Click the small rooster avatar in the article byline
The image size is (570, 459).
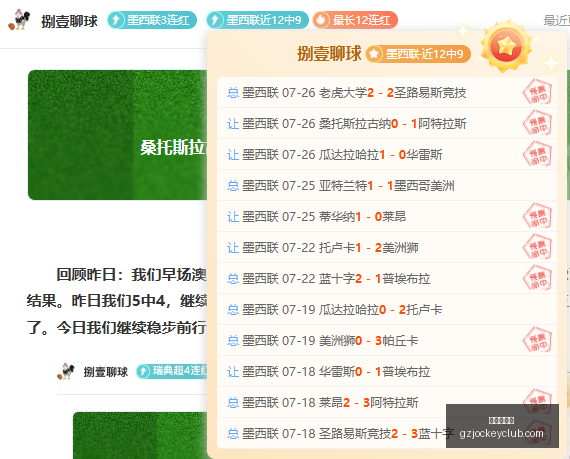point(66,371)
